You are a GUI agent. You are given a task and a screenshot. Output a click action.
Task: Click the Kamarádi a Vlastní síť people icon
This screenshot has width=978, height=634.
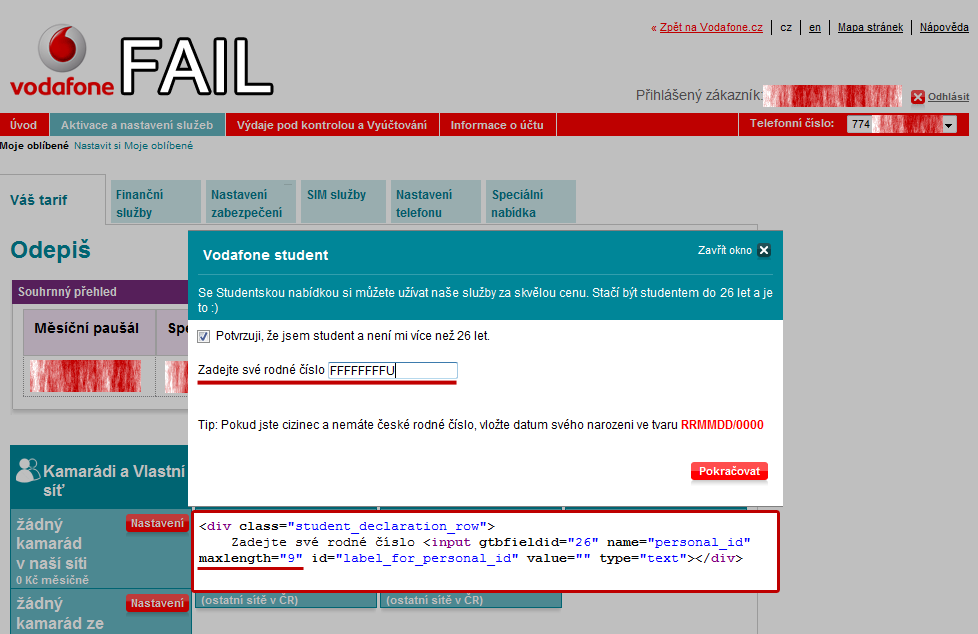27,471
